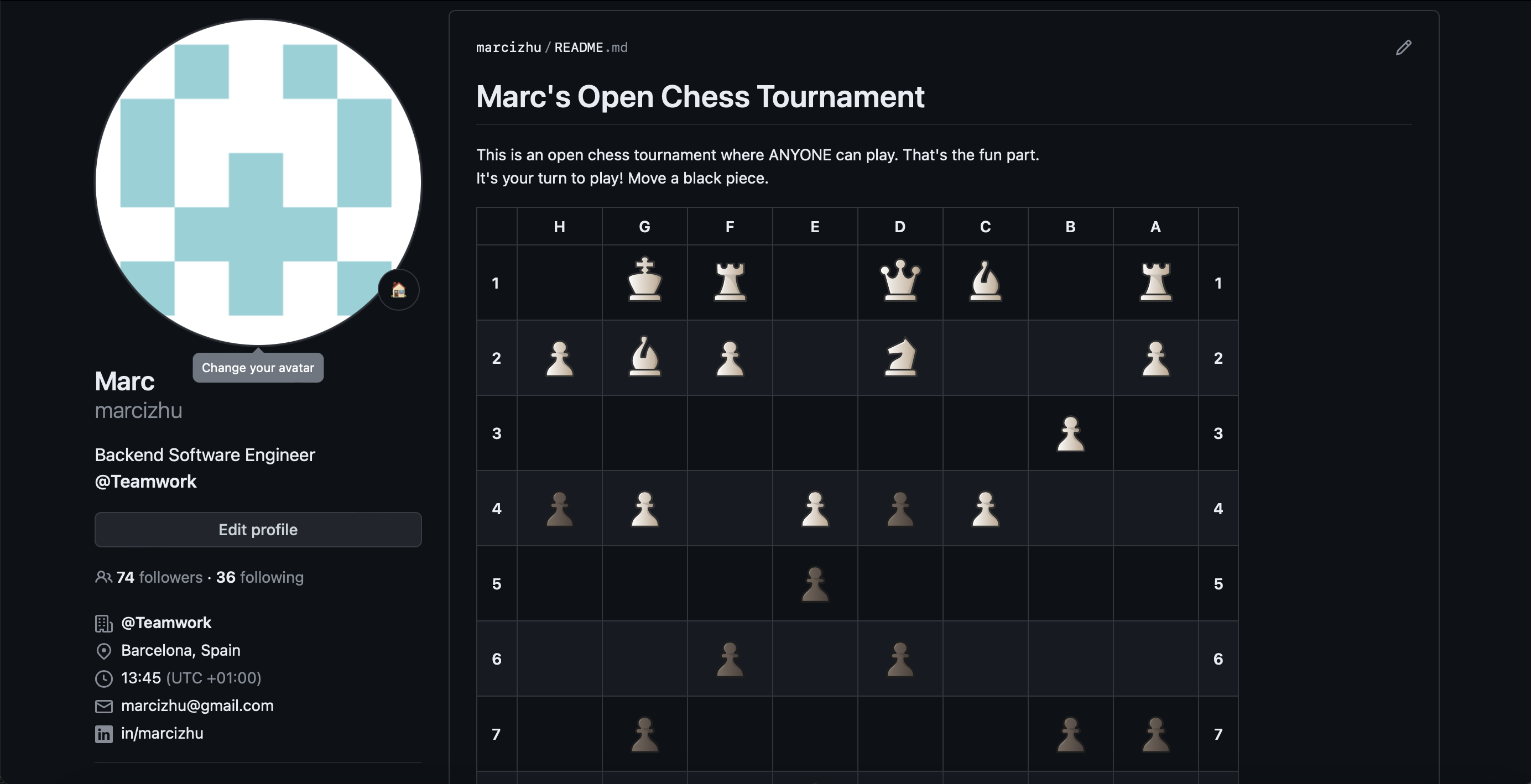Click the marcizhu@gmail.com email link
1531x784 pixels.
click(198, 705)
